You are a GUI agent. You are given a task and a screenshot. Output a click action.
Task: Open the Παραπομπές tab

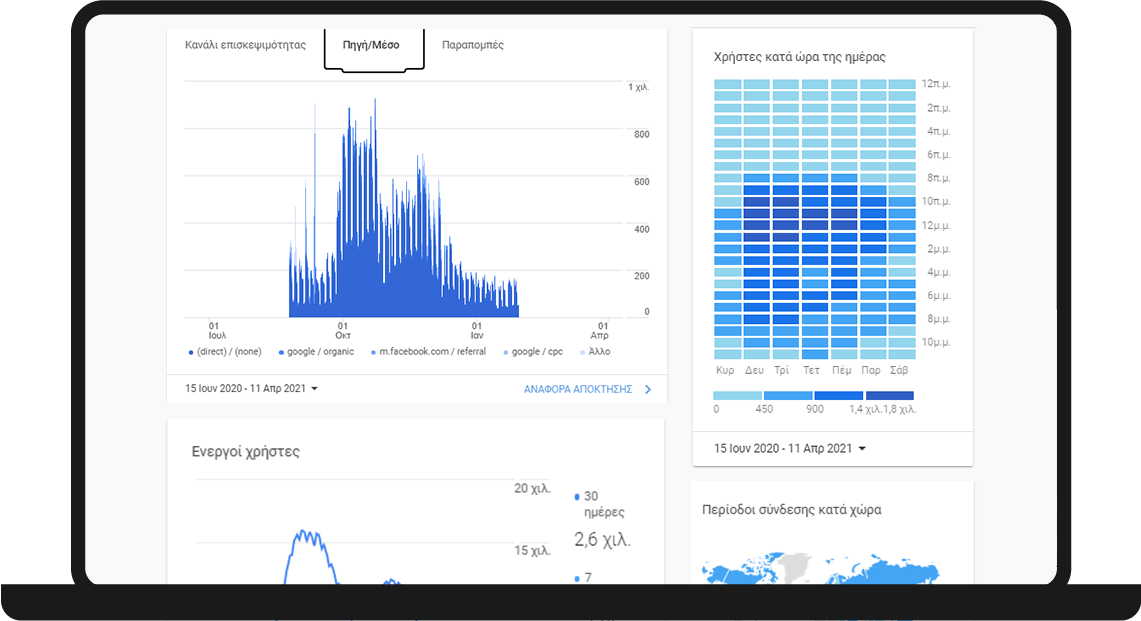click(473, 45)
